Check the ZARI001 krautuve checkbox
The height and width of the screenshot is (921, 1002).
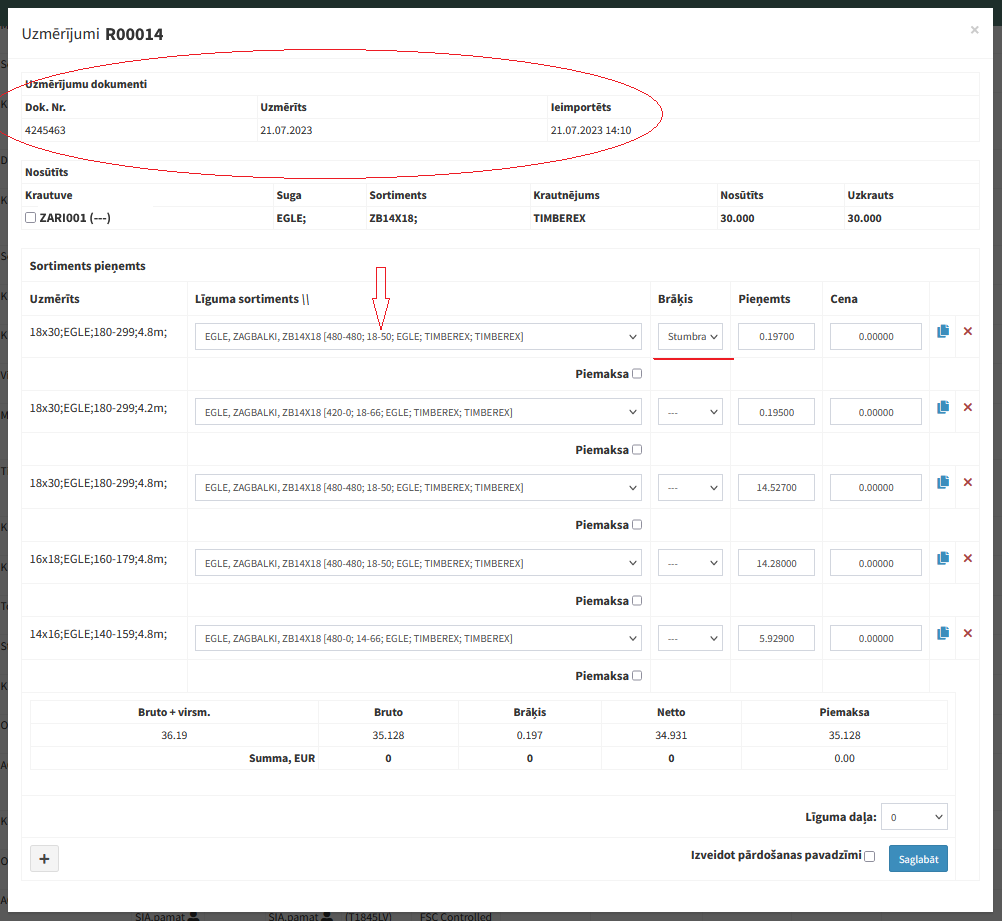point(31,218)
